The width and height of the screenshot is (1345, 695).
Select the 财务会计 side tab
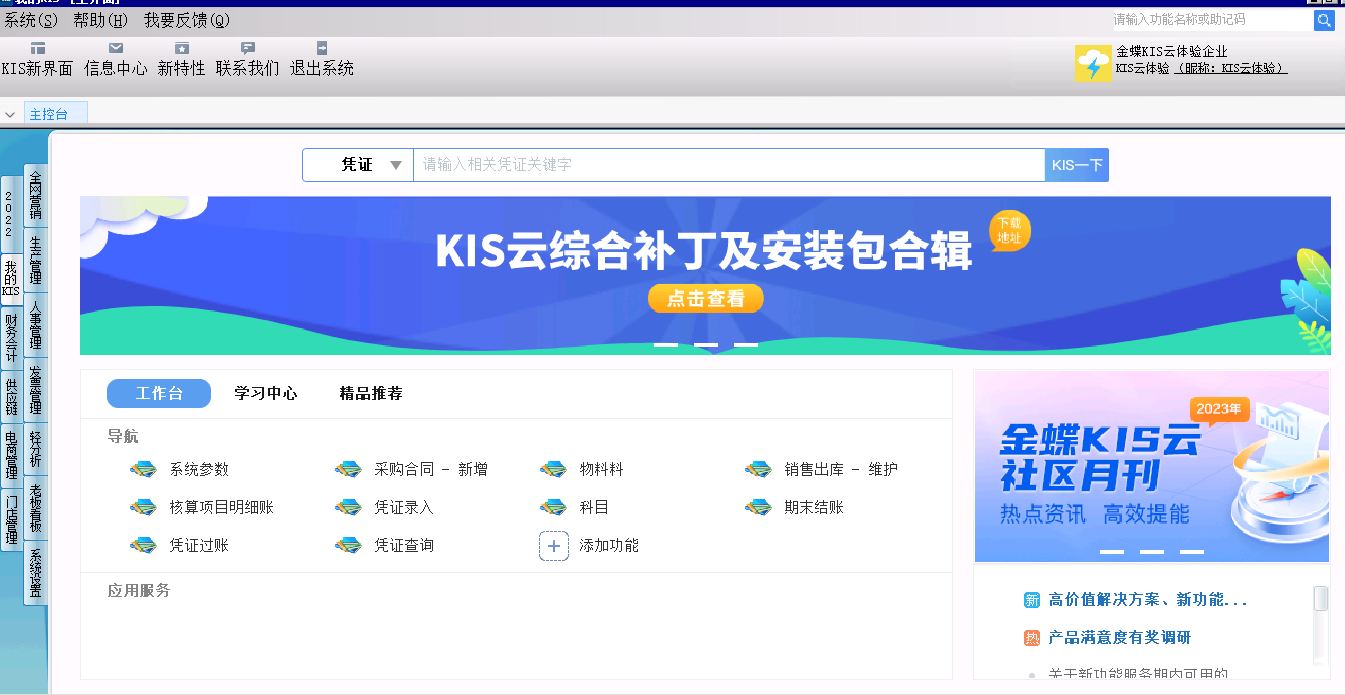(x=11, y=338)
